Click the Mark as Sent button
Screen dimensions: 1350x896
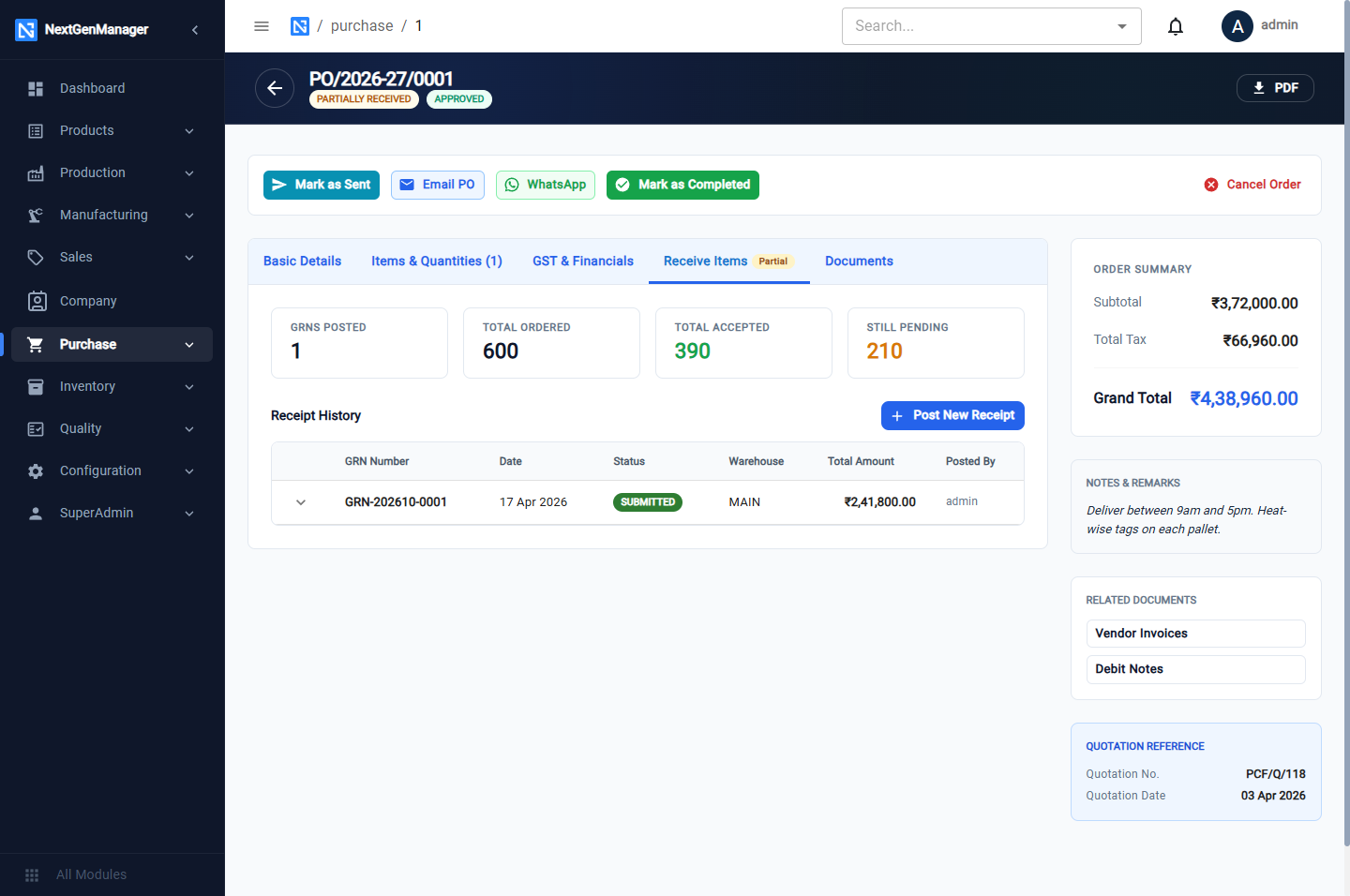pos(322,185)
